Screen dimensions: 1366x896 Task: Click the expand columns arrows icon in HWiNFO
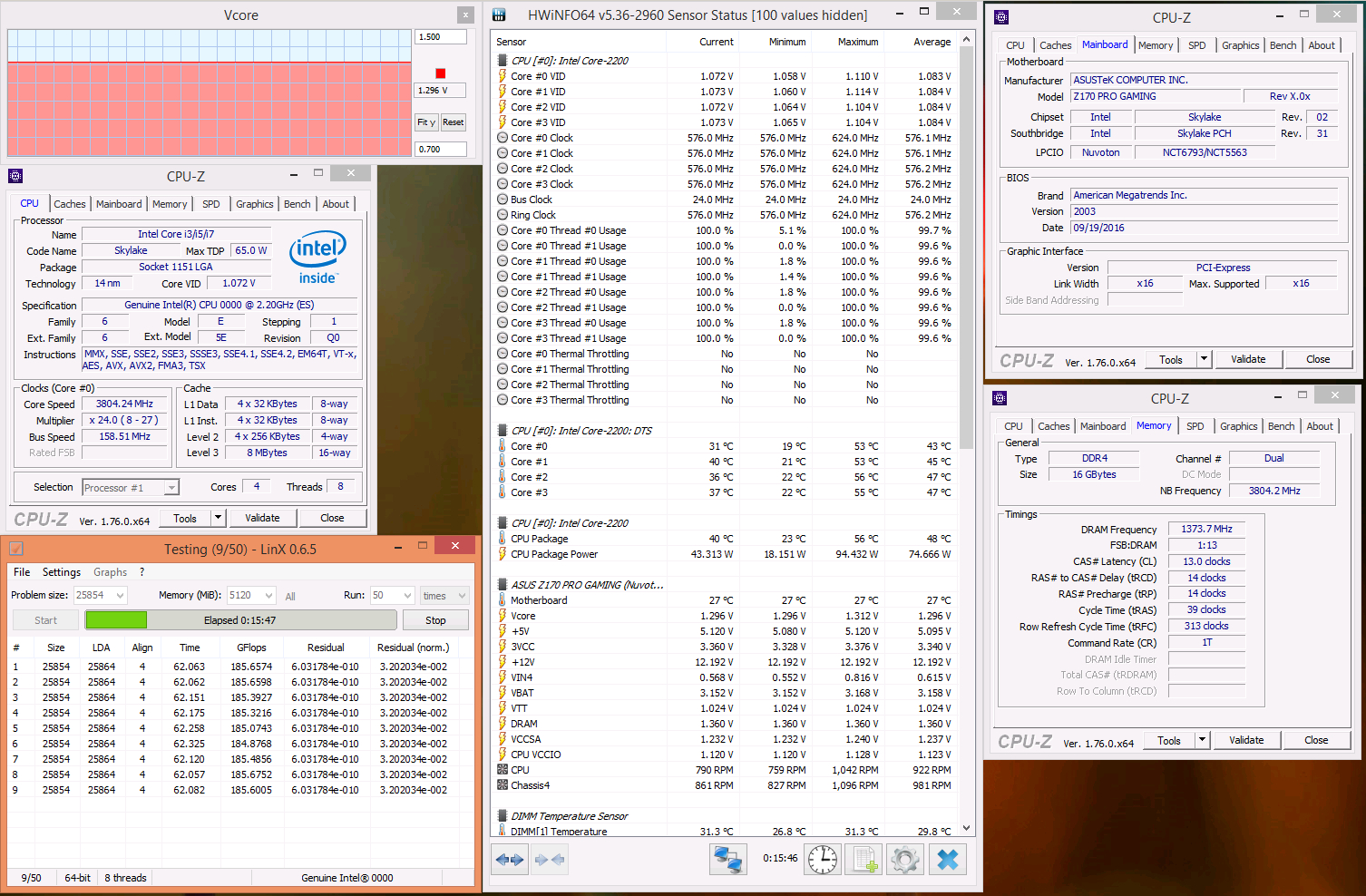[510, 859]
